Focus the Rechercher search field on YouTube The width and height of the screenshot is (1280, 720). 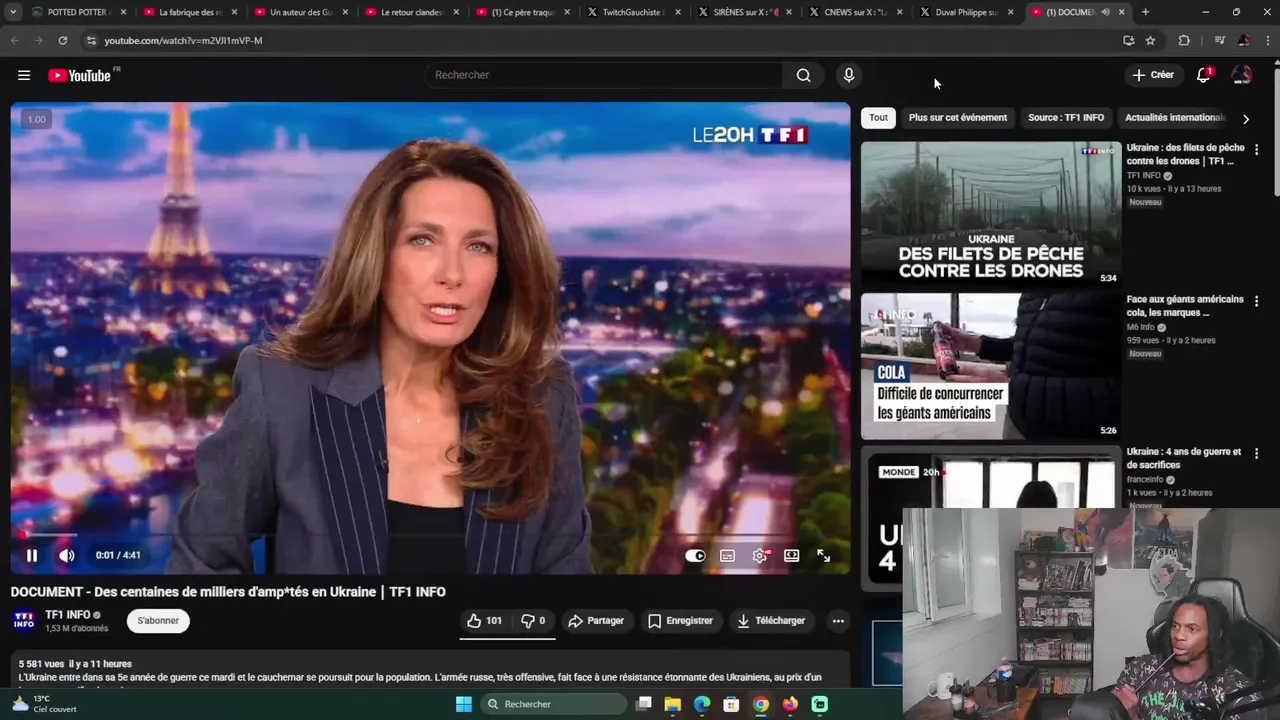[603, 75]
